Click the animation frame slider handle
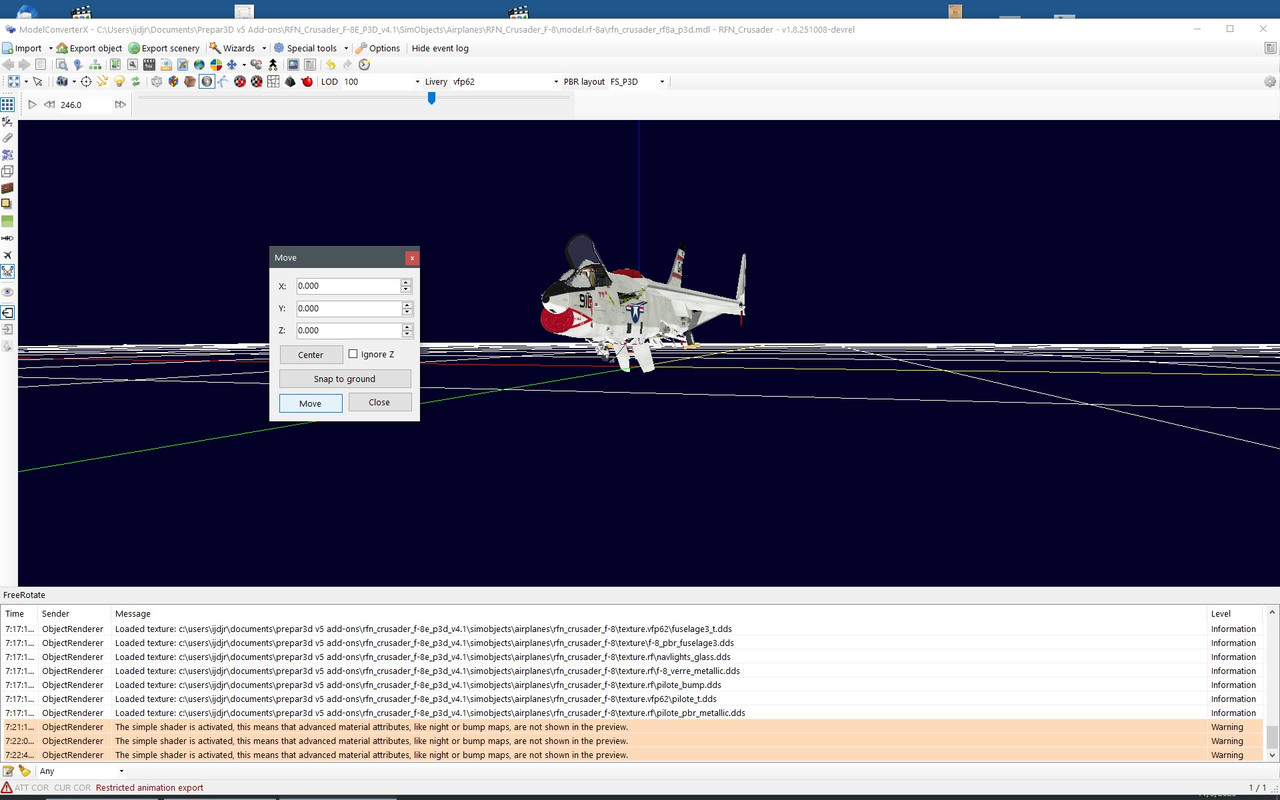This screenshot has width=1280, height=800. click(431, 98)
